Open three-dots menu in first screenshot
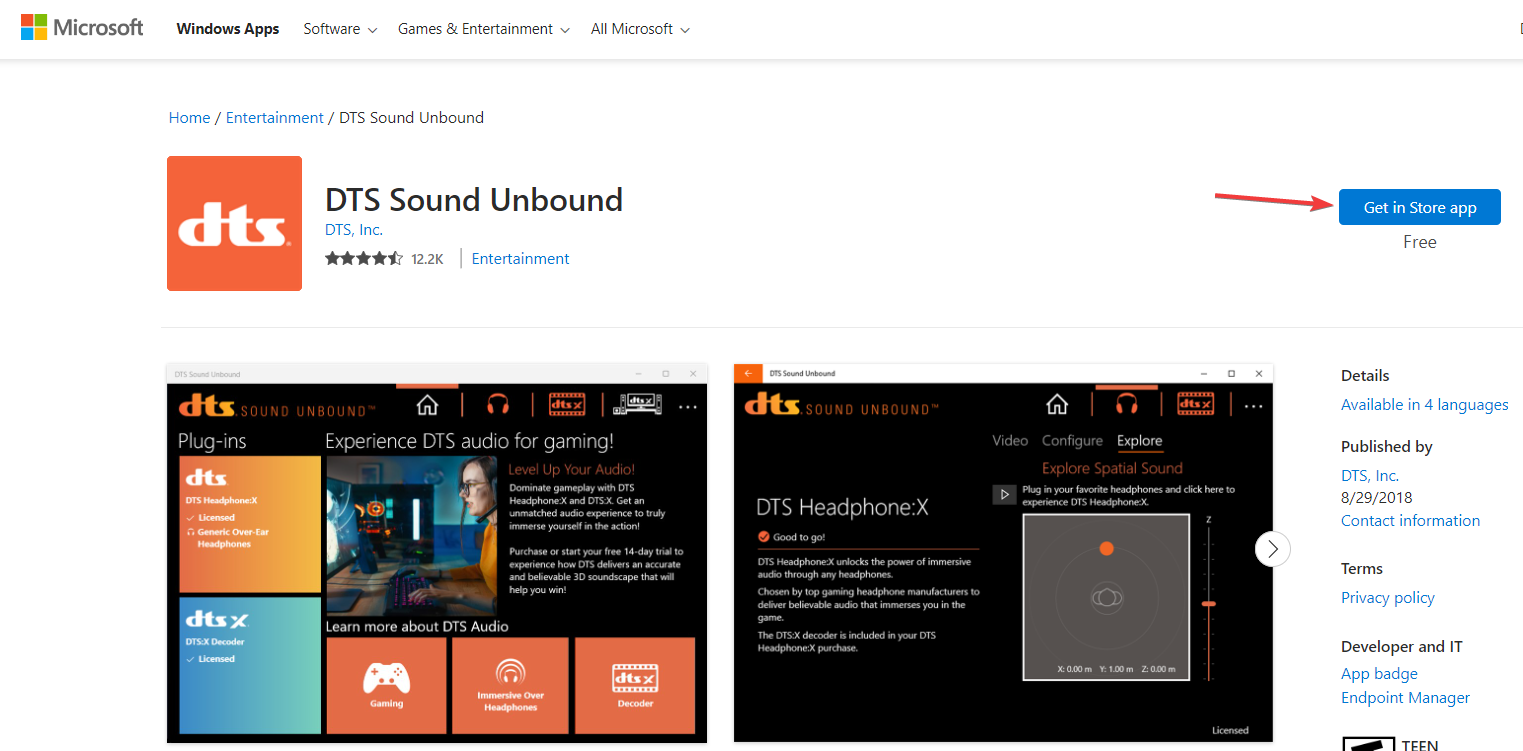This screenshot has width=1523, height=751. 688,407
